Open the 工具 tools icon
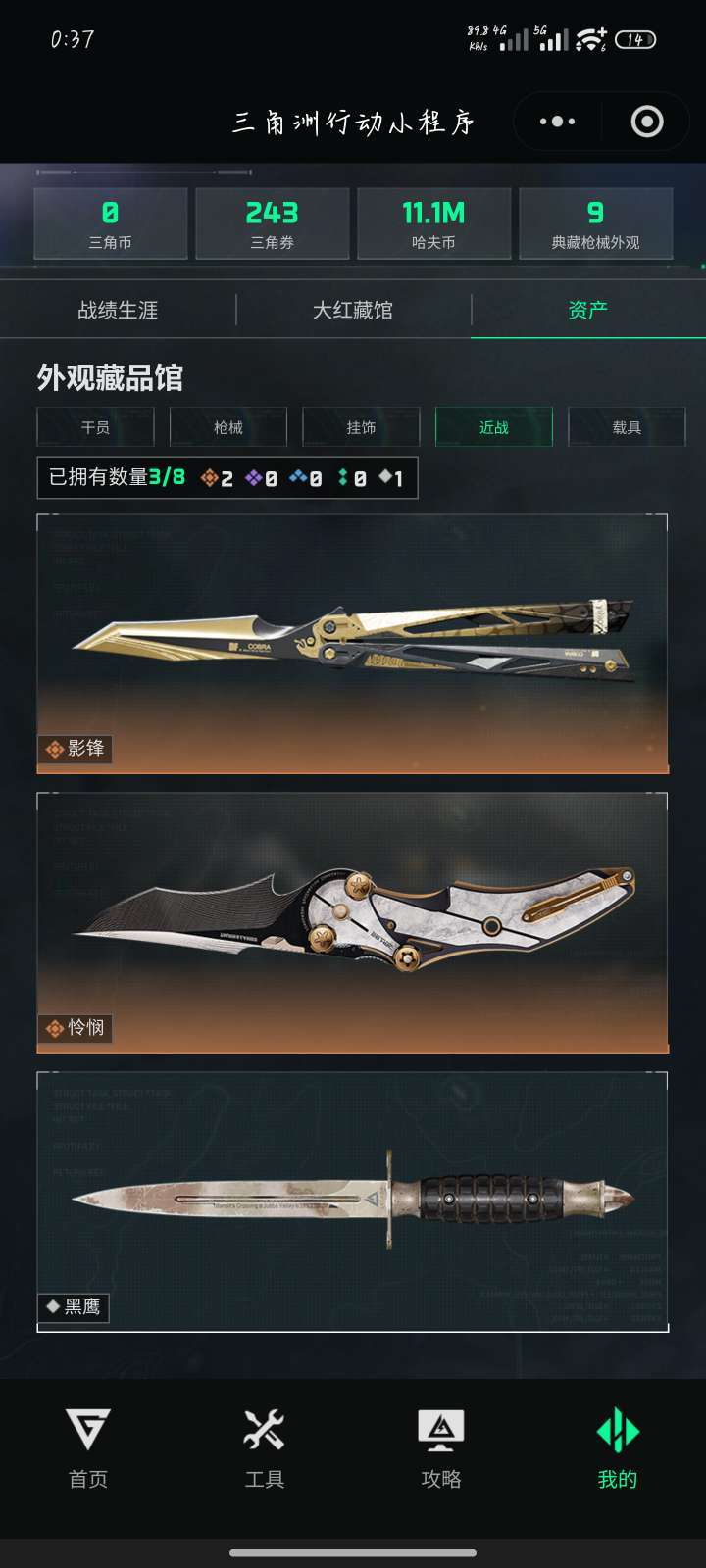 (x=265, y=1430)
